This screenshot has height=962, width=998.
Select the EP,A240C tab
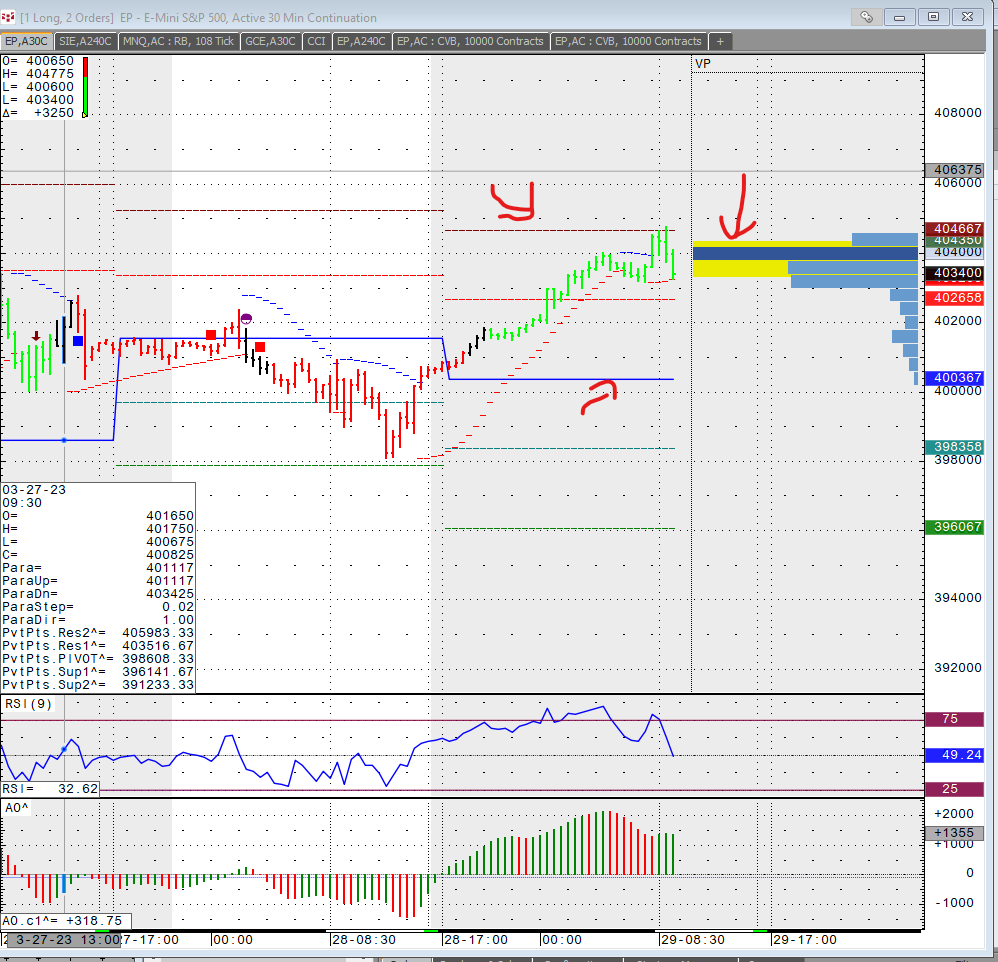click(x=361, y=41)
